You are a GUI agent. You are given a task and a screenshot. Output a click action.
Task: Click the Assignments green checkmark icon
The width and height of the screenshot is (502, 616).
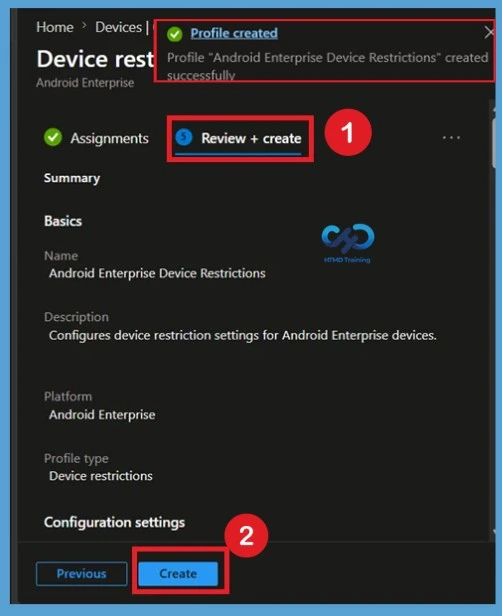coord(53,138)
